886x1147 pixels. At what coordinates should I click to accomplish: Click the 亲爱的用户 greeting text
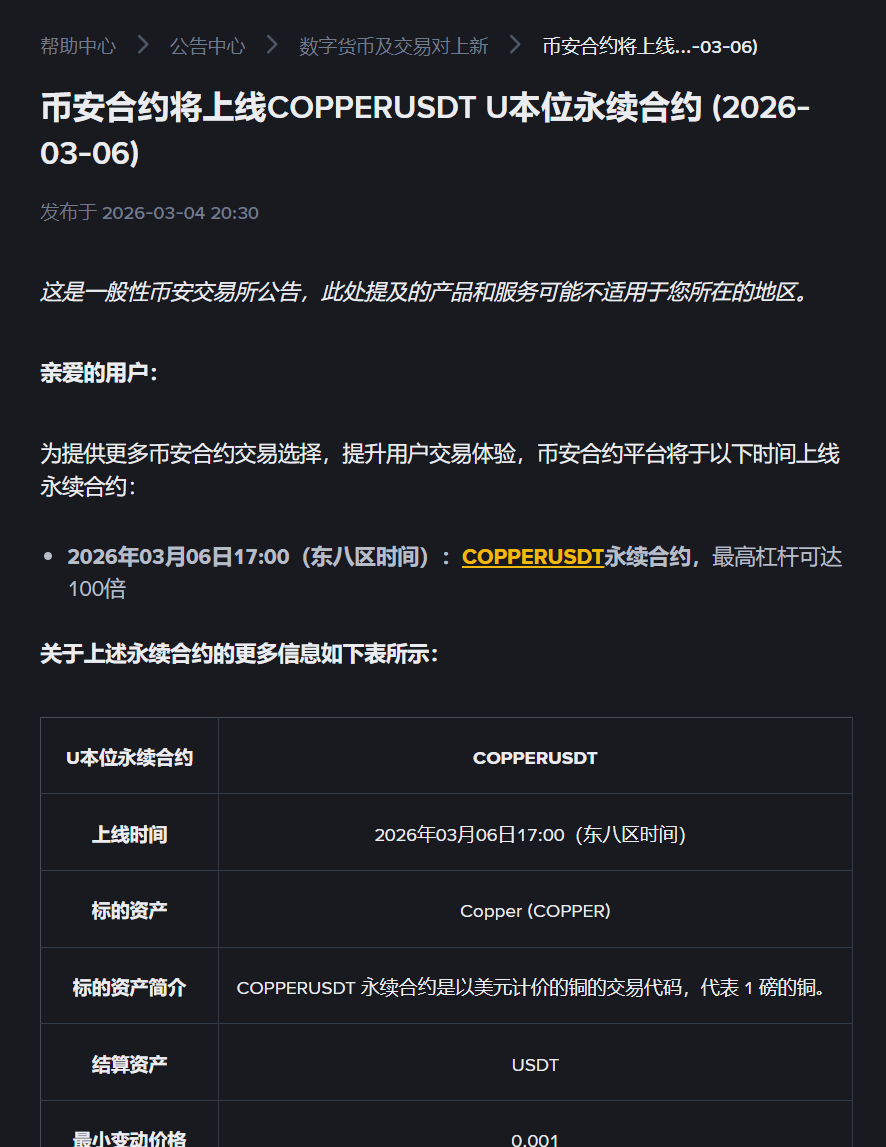[99, 373]
